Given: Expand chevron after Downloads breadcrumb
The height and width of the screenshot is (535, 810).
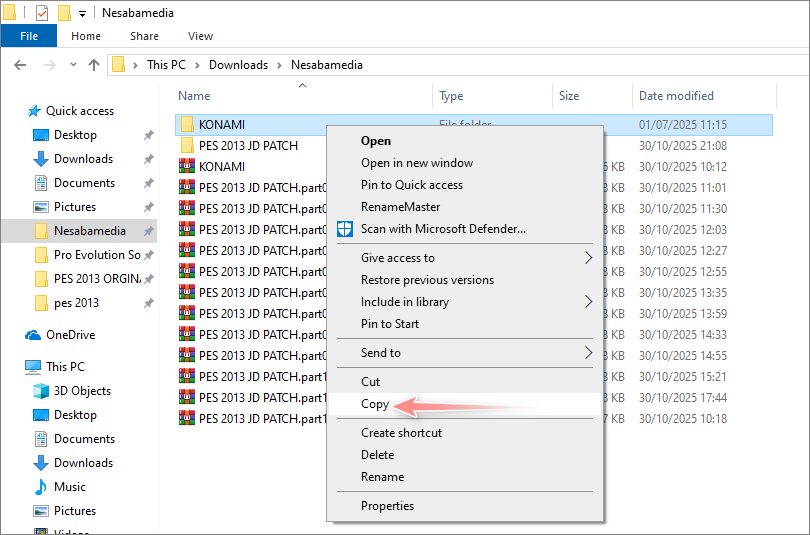Looking at the screenshot, I should [x=279, y=66].
